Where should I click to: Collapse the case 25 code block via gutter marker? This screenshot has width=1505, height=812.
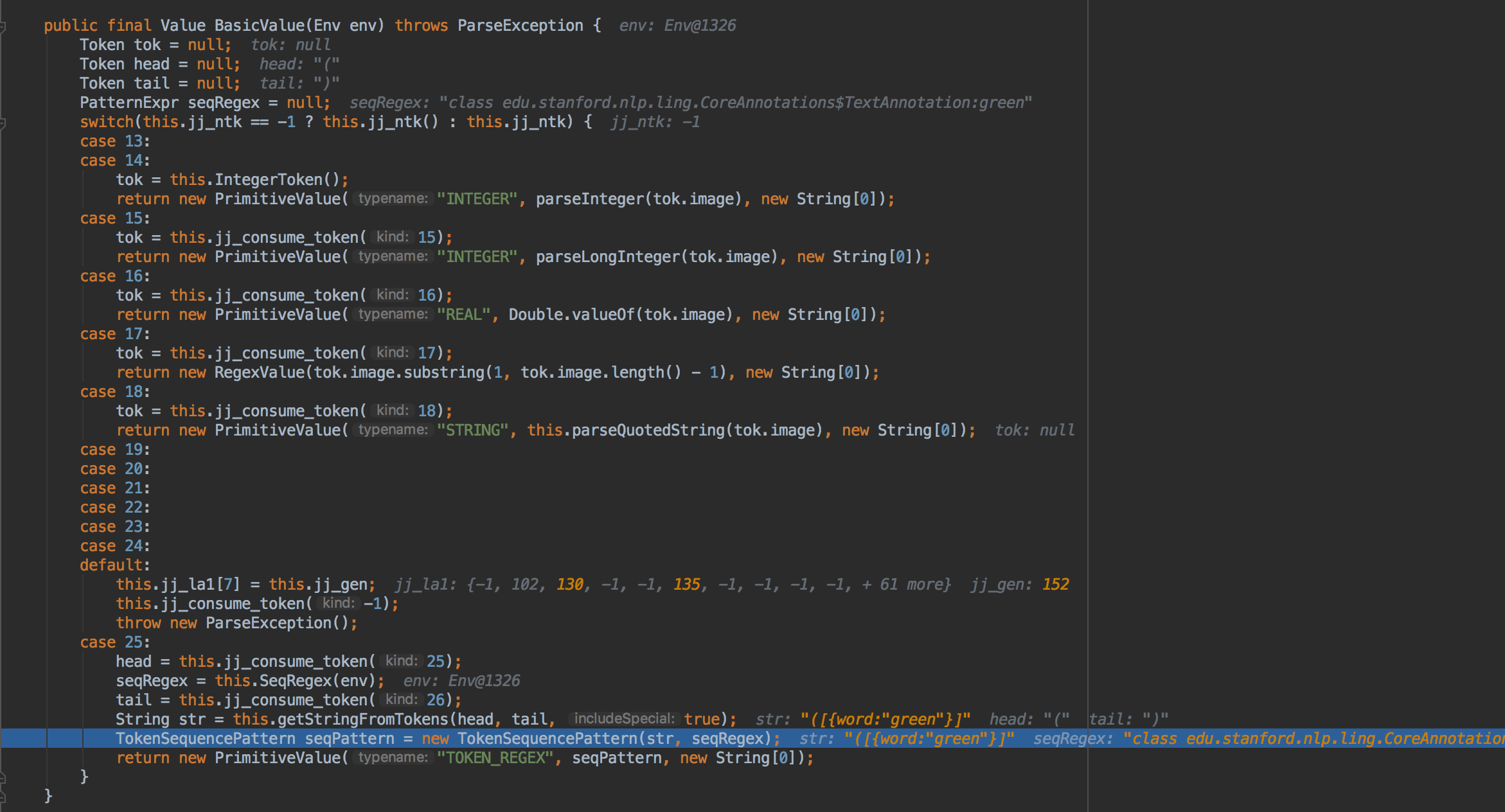[4, 642]
